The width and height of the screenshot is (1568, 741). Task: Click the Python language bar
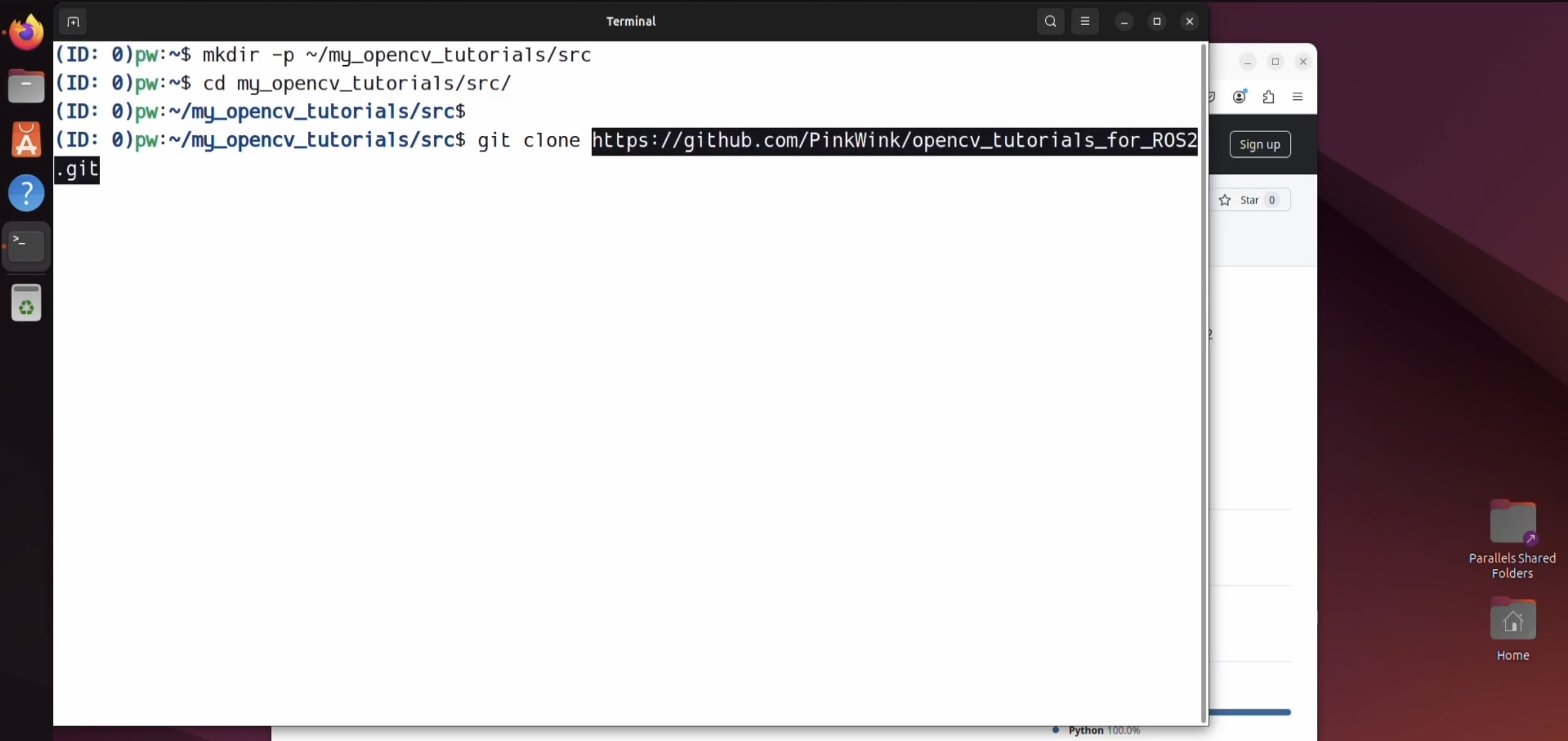[x=1249, y=712]
